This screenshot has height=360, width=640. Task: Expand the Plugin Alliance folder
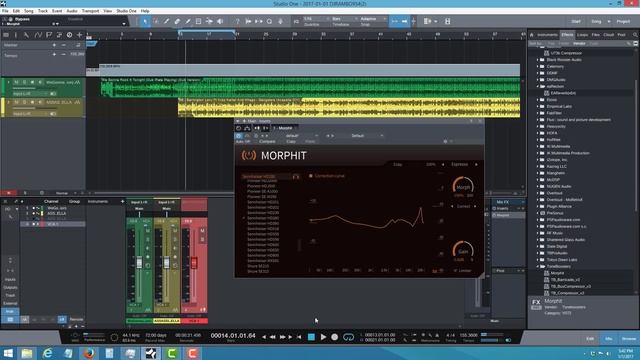[x=538, y=207]
